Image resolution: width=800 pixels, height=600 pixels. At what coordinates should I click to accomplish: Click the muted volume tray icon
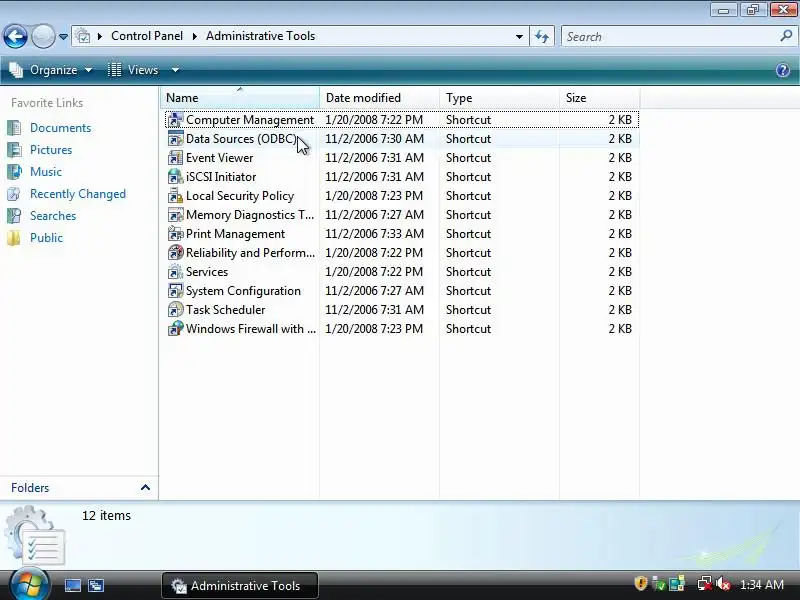[x=723, y=584]
